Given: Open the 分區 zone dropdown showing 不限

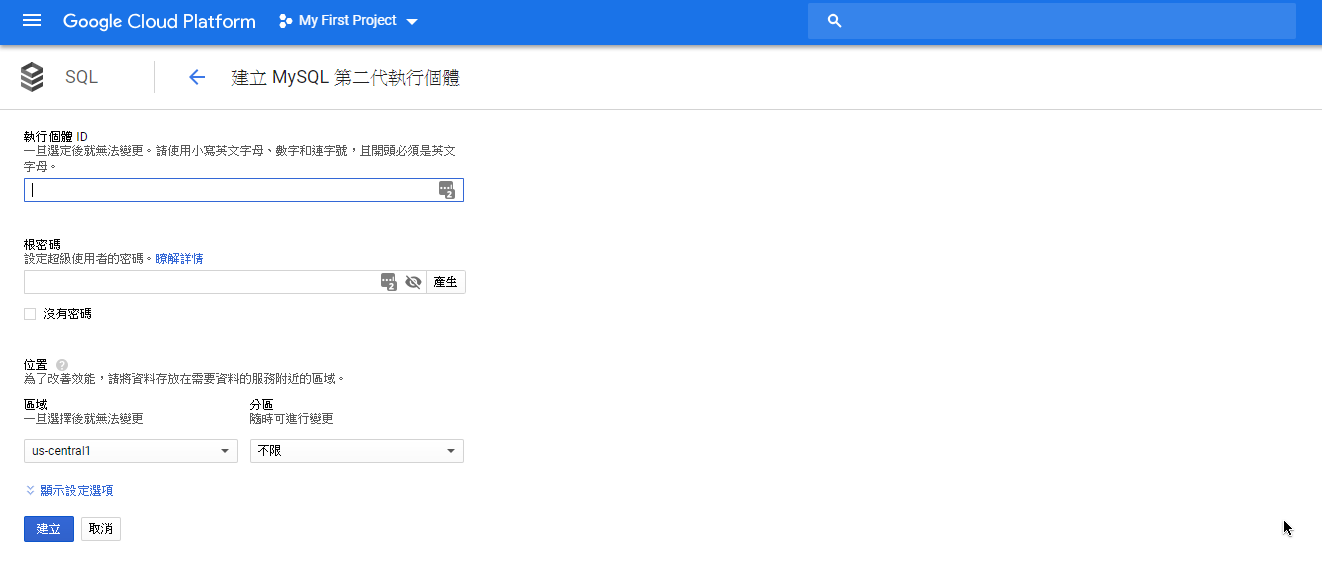Looking at the screenshot, I should [357, 451].
